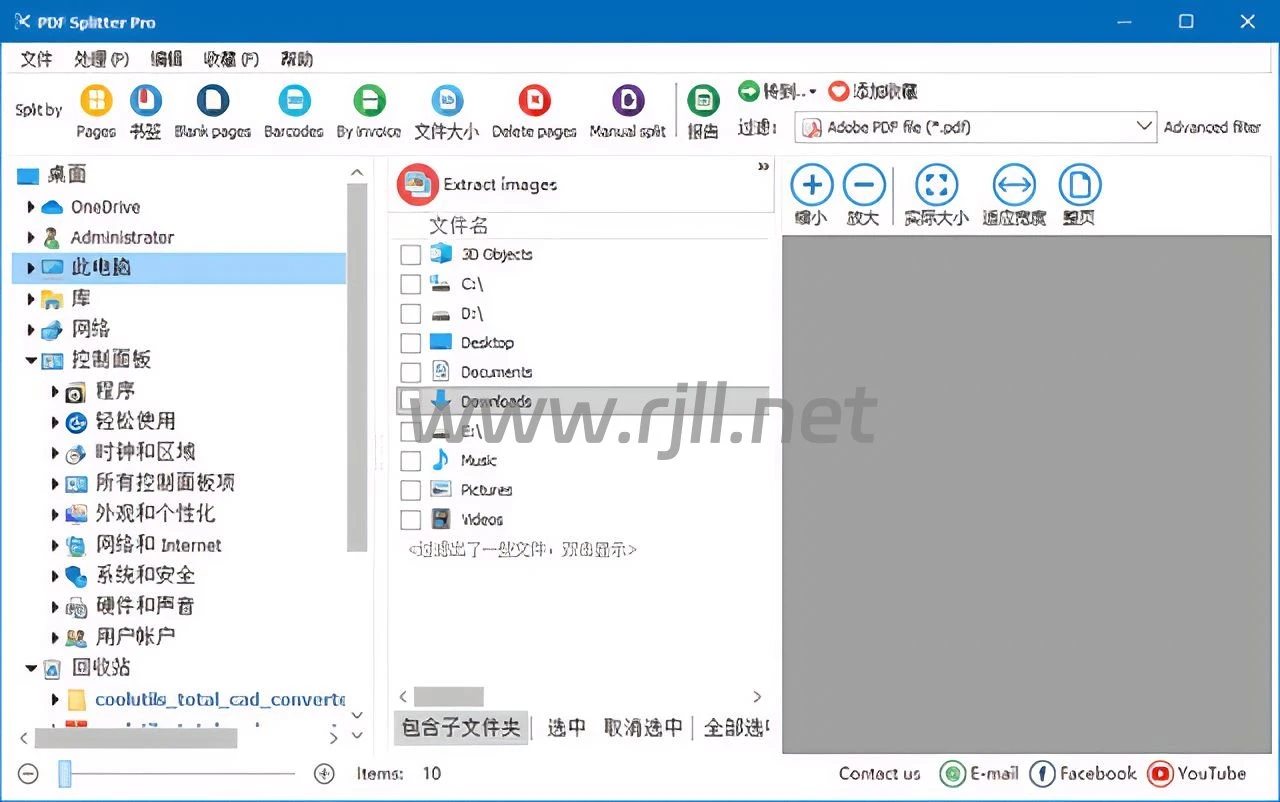The image size is (1280, 802).
Task: Choose the Barcodes split tool
Action: (293, 101)
